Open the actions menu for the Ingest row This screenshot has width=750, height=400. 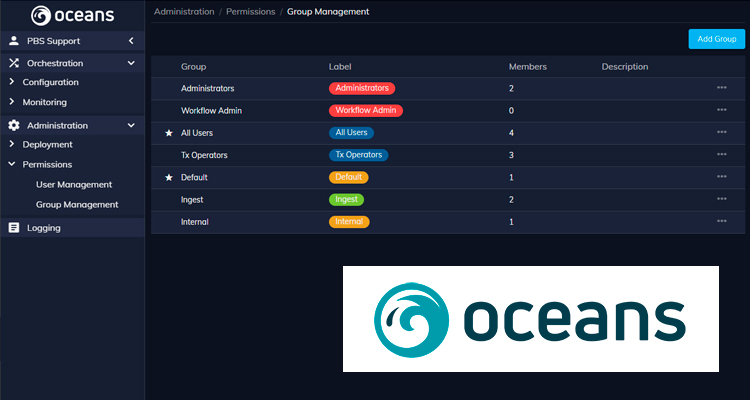pyautogui.click(x=722, y=199)
